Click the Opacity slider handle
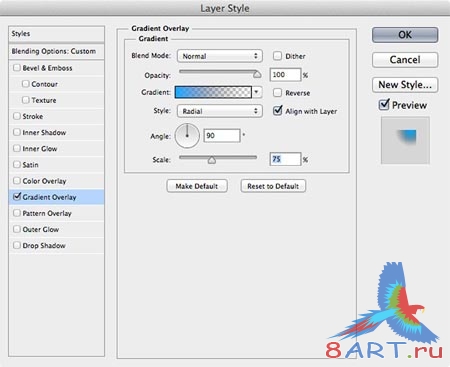The image size is (450, 367). tap(257, 74)
